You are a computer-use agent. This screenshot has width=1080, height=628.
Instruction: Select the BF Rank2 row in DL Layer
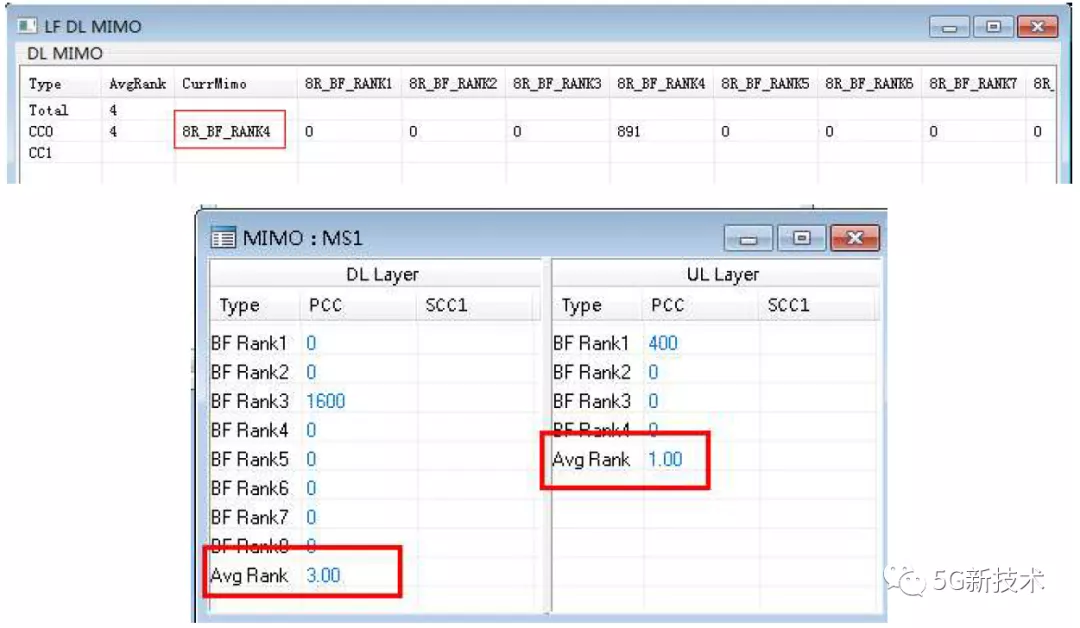pos(375,372)
